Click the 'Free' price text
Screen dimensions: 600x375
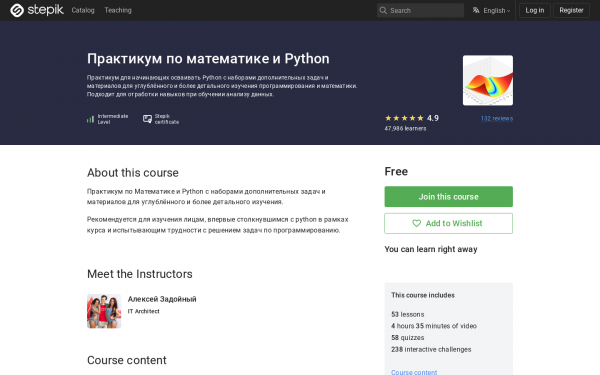[x=396, y=171]
